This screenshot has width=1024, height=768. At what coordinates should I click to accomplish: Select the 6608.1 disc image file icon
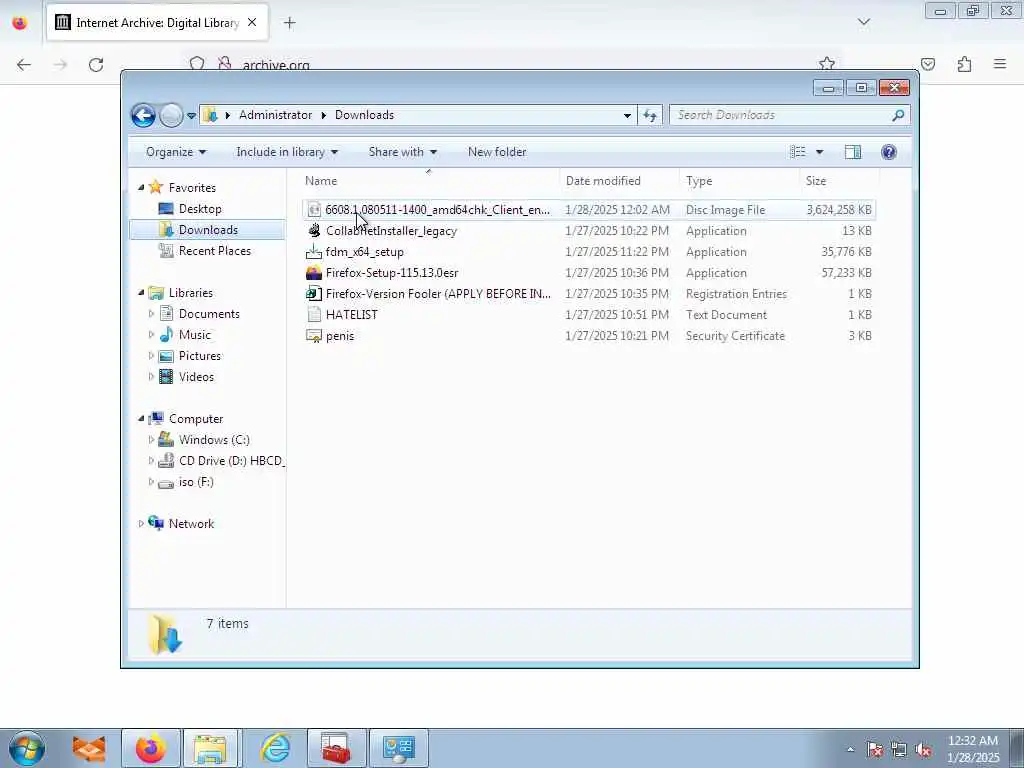[314, 210]
